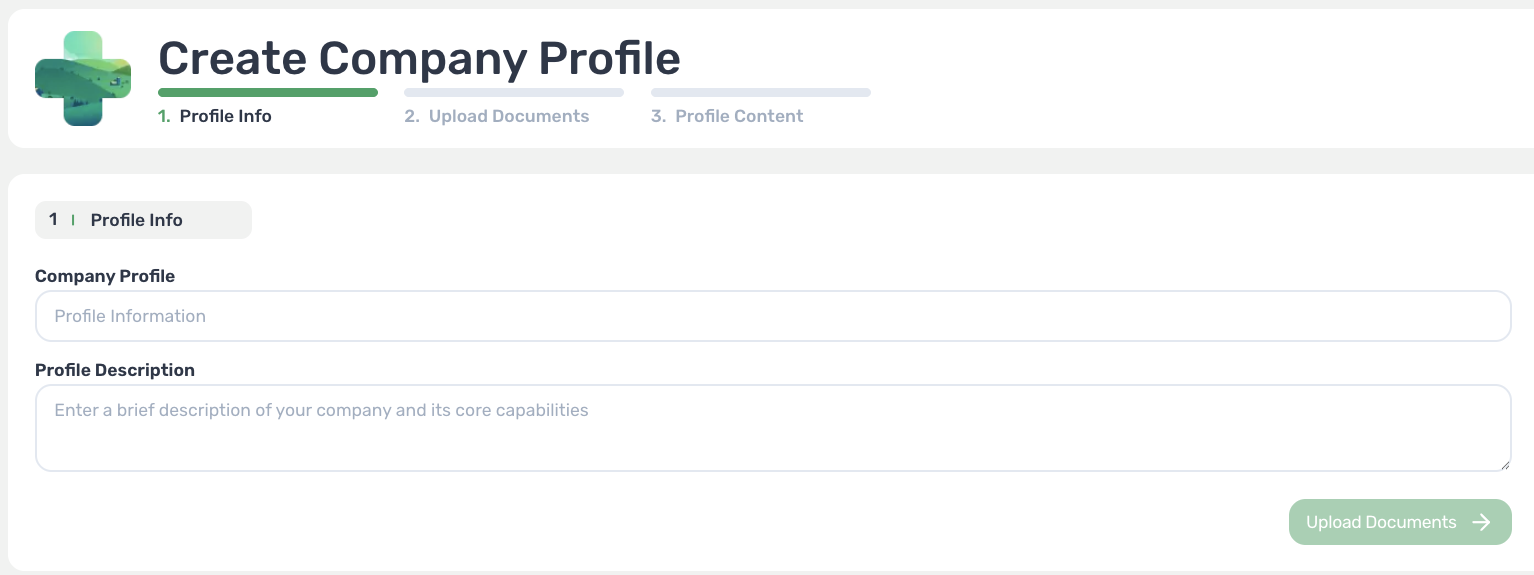This screenshot has height=575, width=1534.
Task: Click the green divider in Profile Info badge
Action: click(73, 220)
